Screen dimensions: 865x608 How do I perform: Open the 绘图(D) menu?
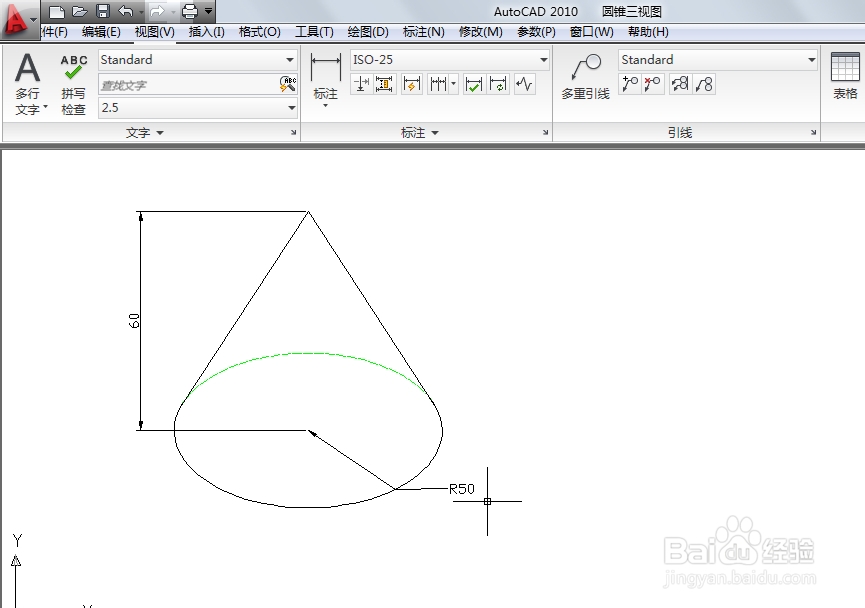(x=368, y=32)
